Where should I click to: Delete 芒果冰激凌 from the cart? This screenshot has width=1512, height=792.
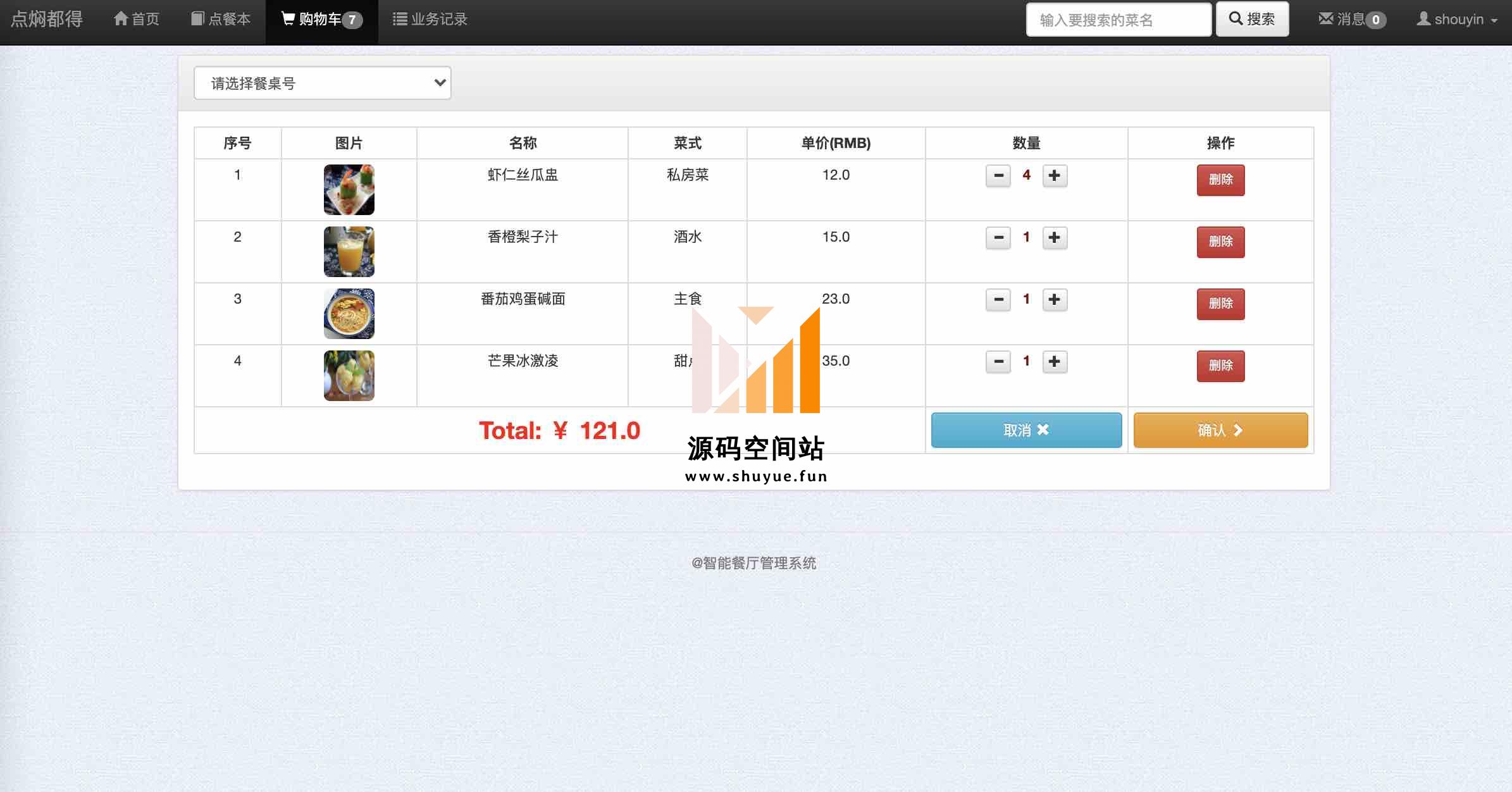tap(1220, 366)
